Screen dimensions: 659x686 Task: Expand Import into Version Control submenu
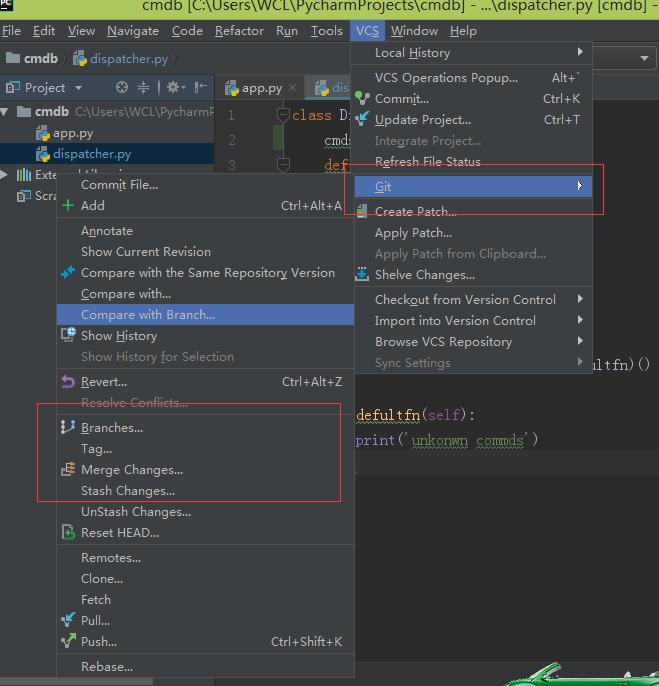580,320
